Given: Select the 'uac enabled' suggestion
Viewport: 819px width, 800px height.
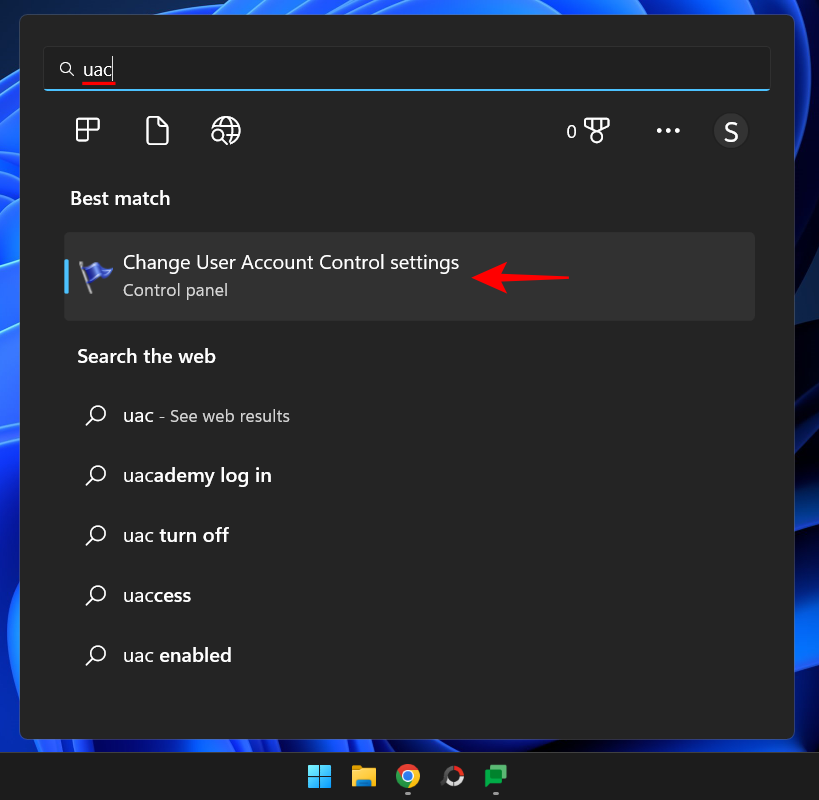Looking at the screenshot, I should (176, 655).
